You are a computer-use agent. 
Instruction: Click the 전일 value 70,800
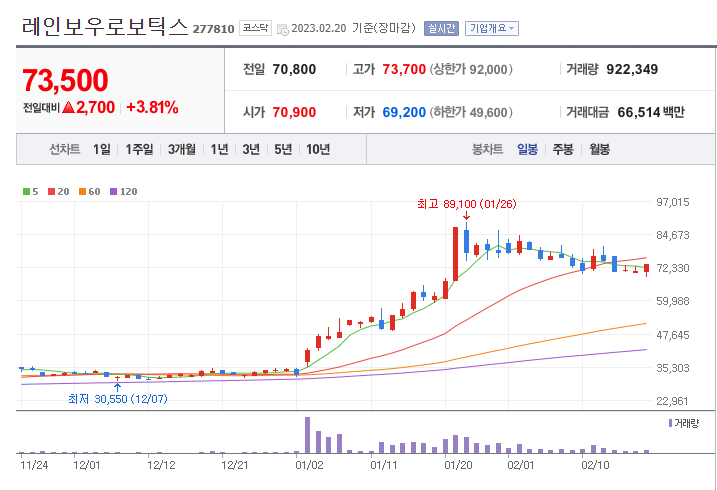(x=294, y=69)
